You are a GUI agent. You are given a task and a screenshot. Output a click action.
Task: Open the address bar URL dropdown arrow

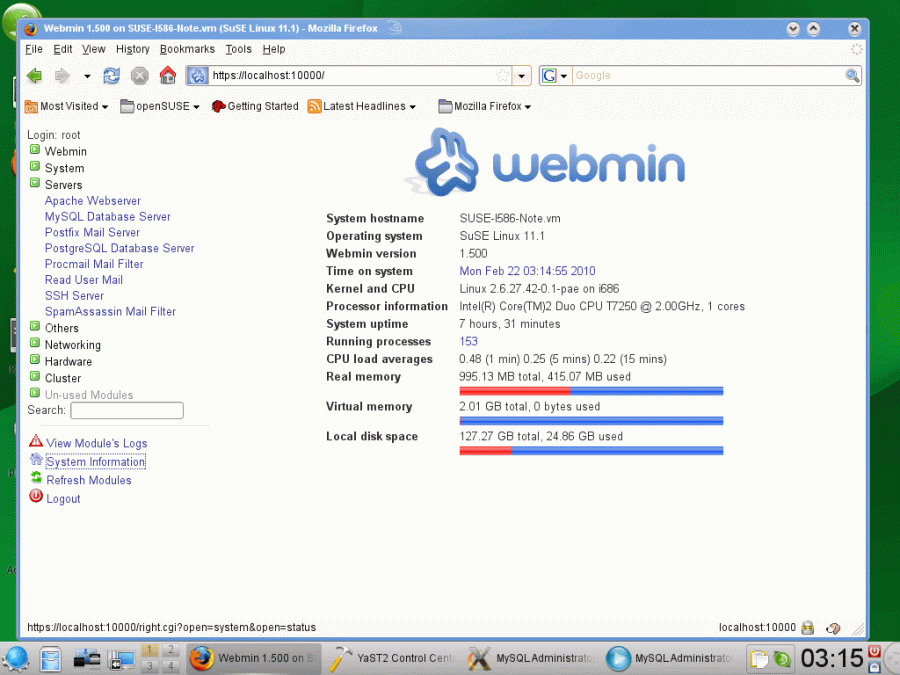click(x=521, y=76)
